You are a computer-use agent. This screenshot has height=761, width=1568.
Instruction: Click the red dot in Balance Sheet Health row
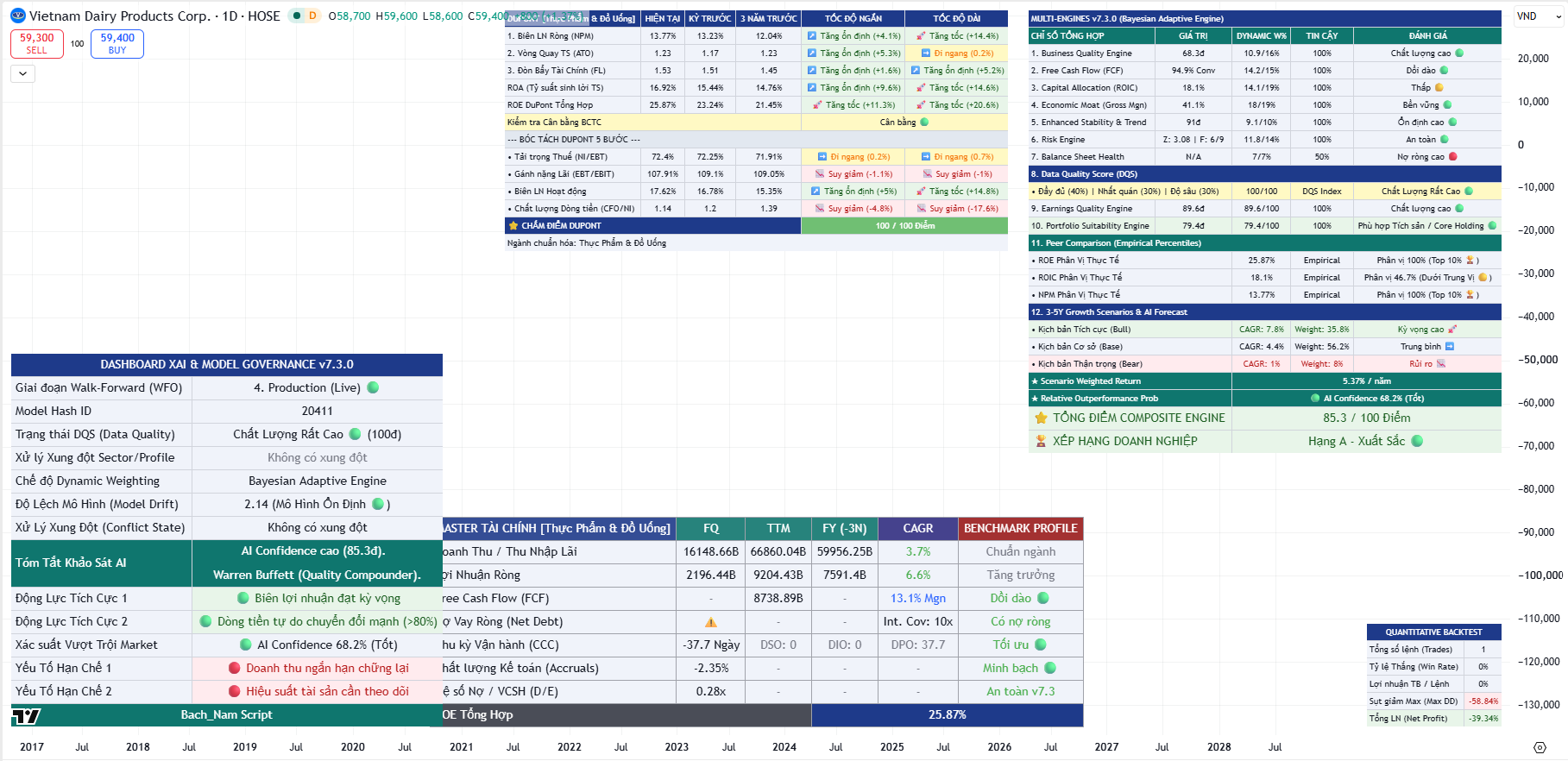point(1453,157)
